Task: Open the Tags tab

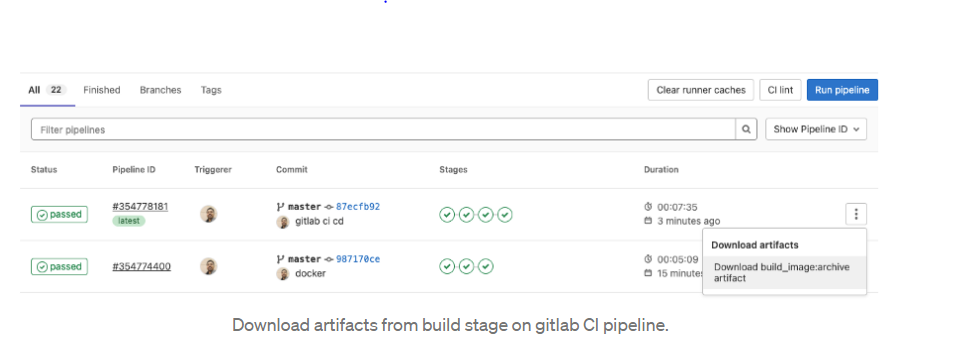Action: point(211,90)
